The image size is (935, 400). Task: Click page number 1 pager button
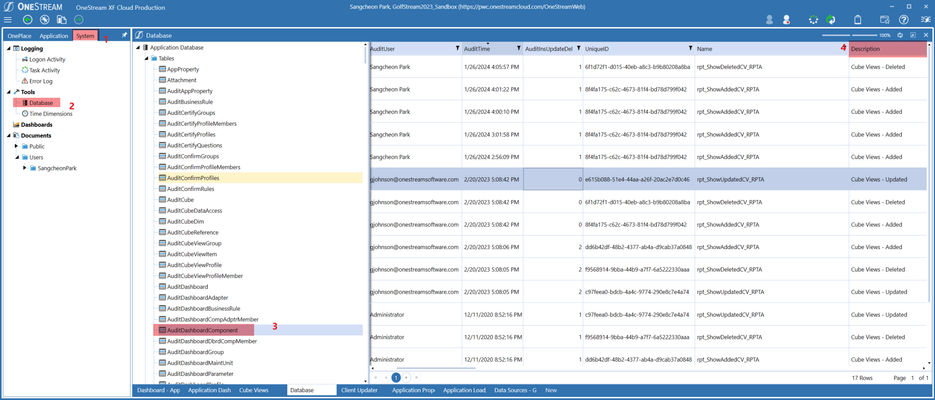coord(395,377)
